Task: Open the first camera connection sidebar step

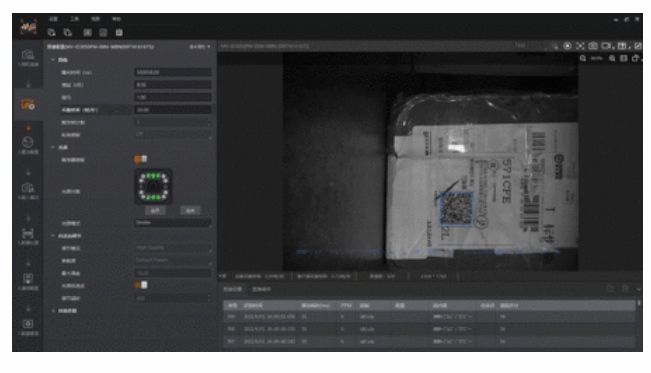Action: 28,58
